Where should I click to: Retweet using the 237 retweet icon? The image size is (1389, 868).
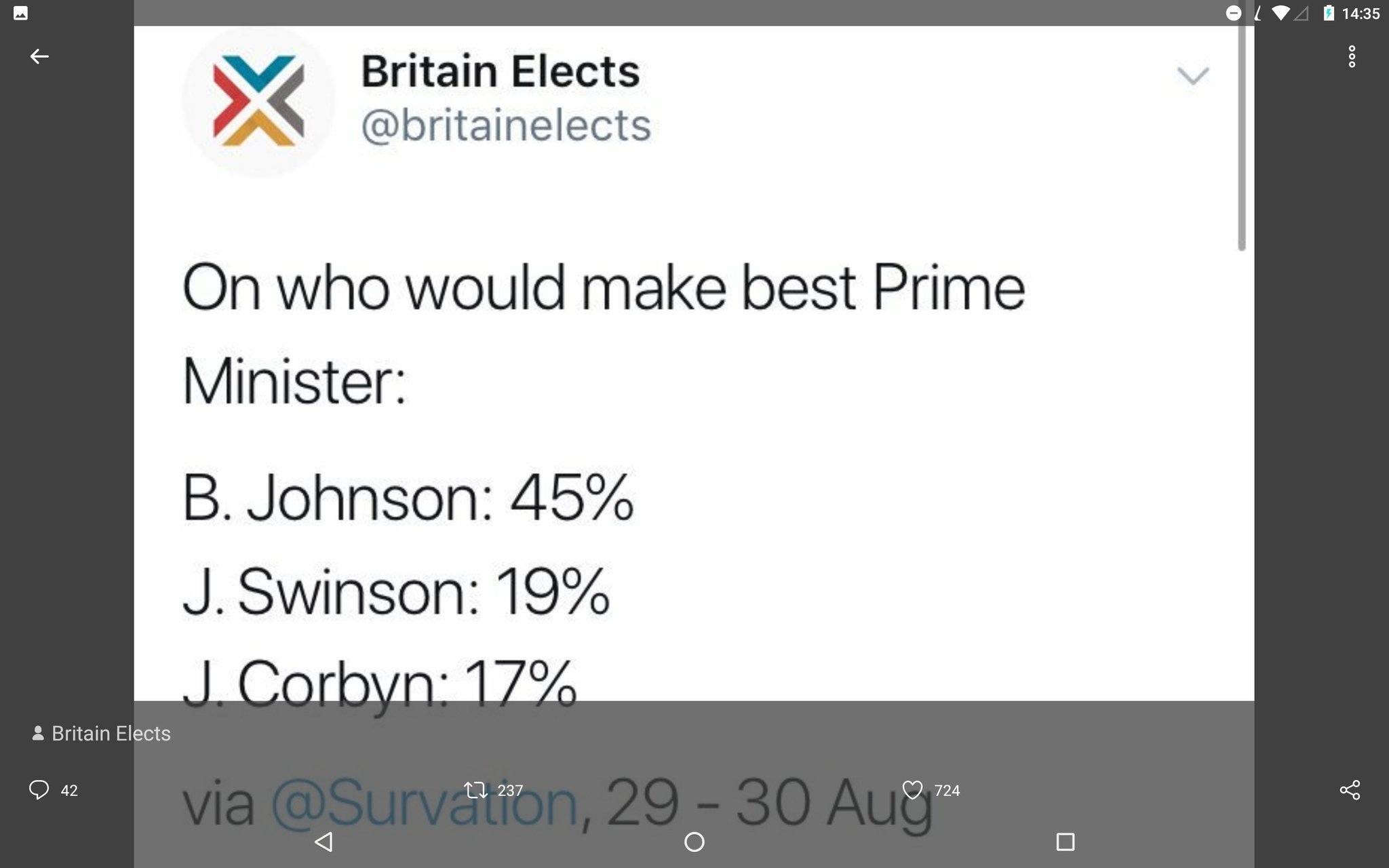(475, 790)
